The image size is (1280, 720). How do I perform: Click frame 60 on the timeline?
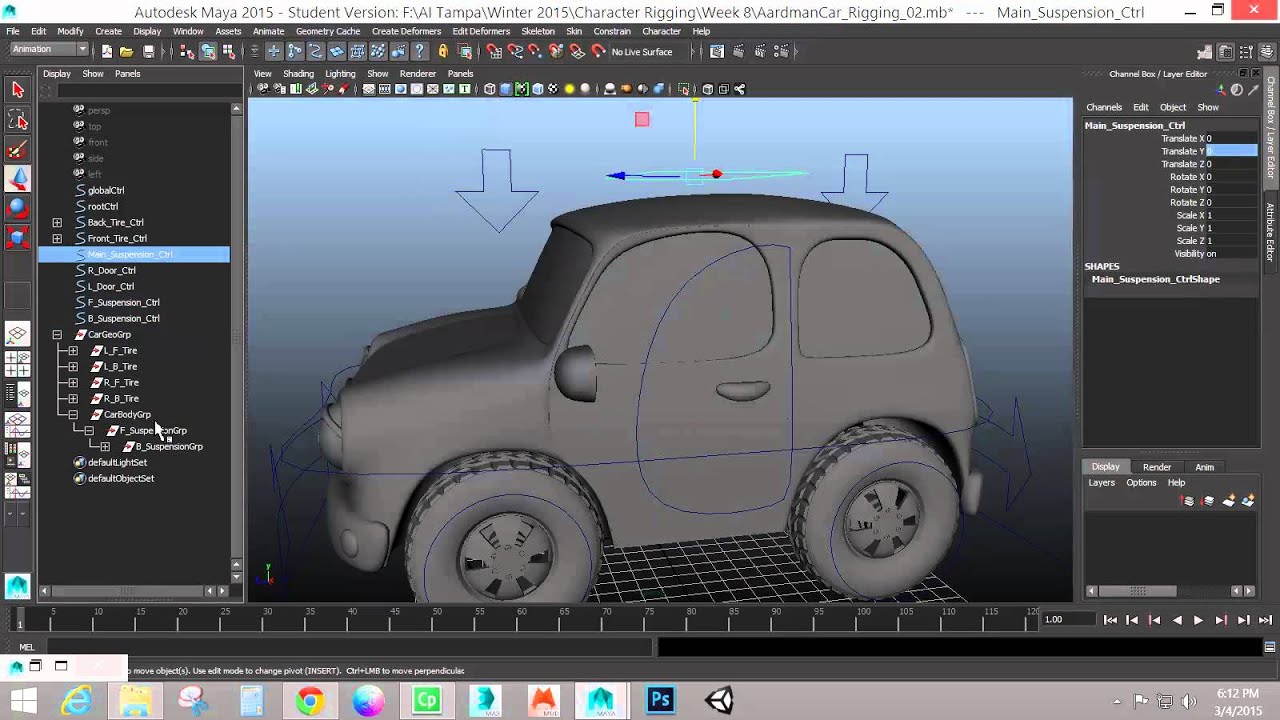click(x=521, y=618)
